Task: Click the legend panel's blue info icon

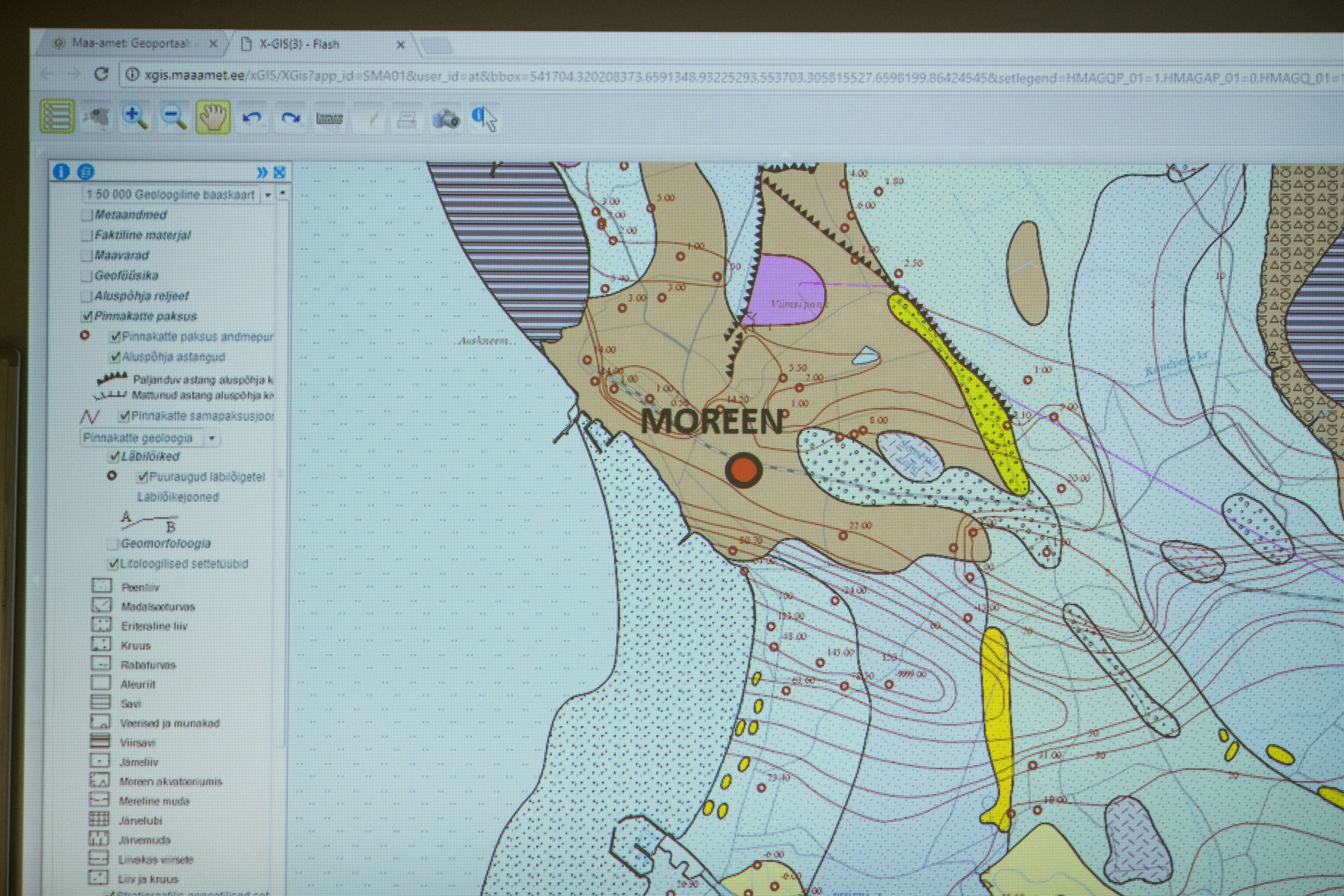Action: point(61,171)
